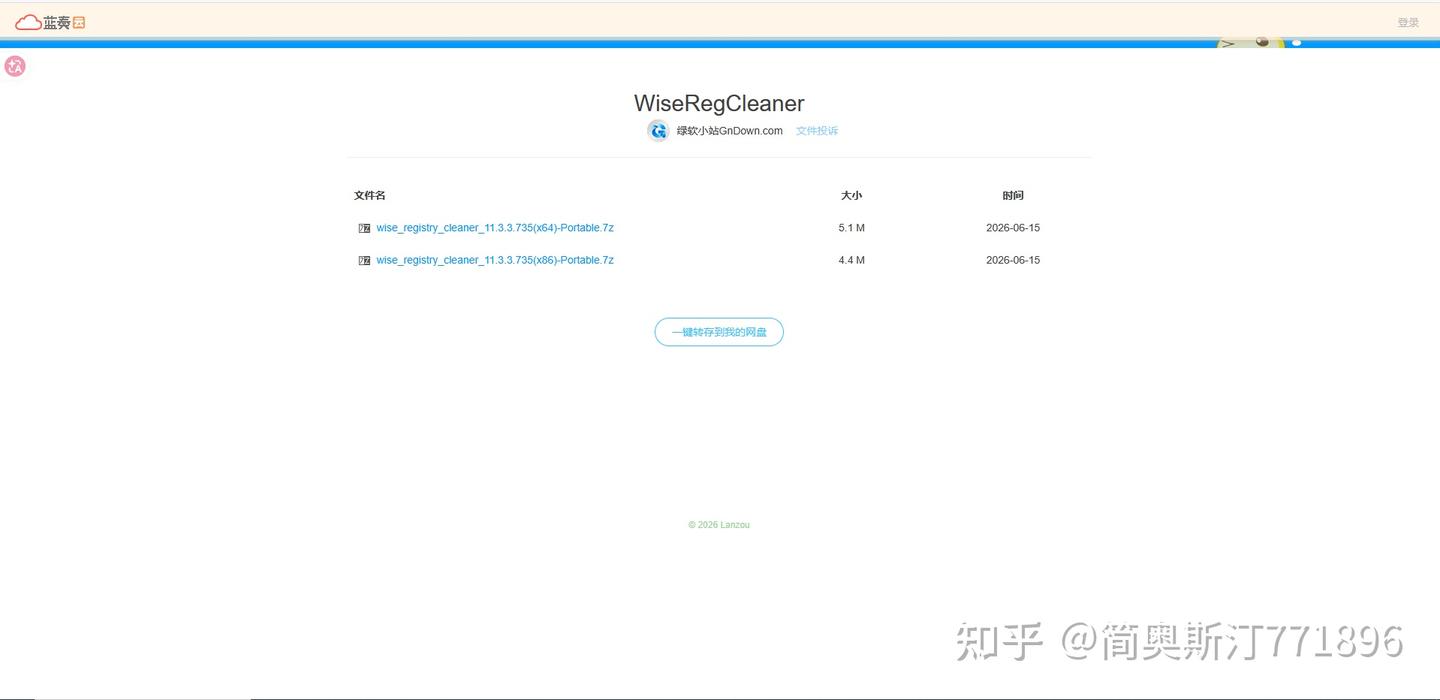Image resolution: width=1440 pixels, height=700 pixels.
Task: Click the date in the x64 row
Action: [1013, 228]
